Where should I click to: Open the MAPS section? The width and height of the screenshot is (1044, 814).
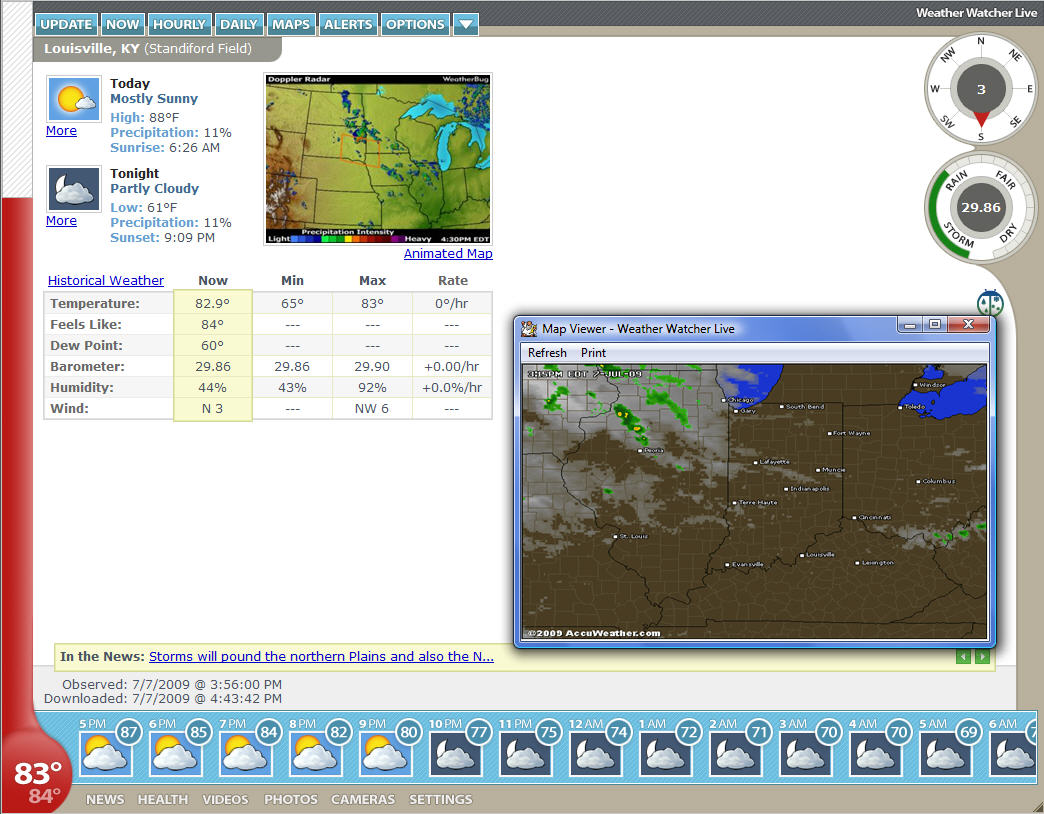click(291, 25)
